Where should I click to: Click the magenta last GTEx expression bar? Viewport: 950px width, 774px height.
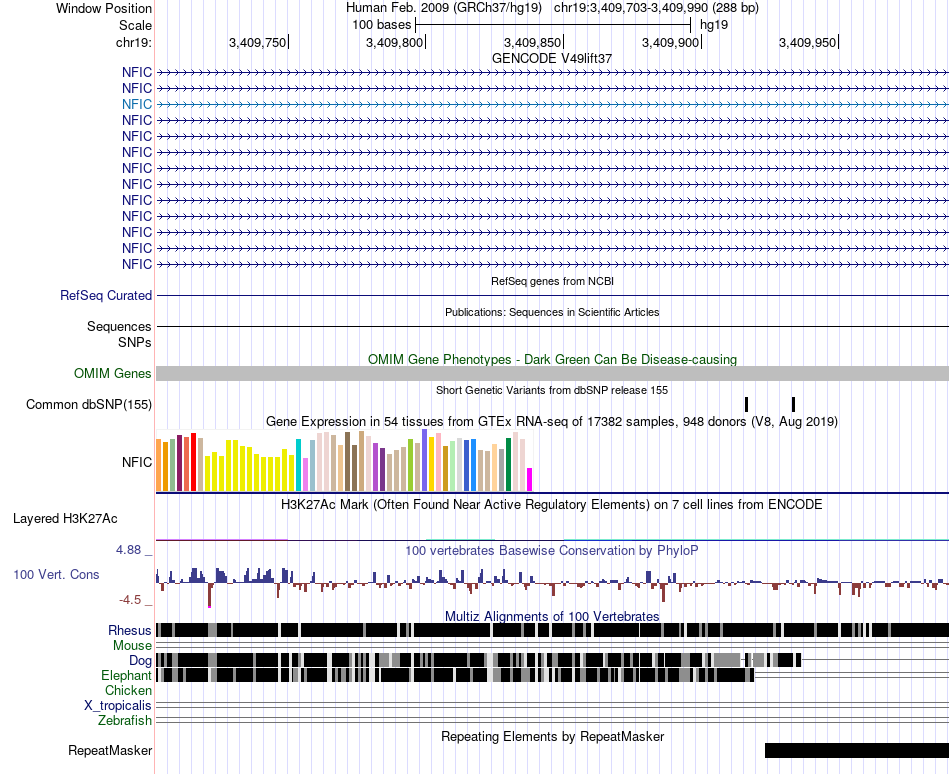click(530, 479)
